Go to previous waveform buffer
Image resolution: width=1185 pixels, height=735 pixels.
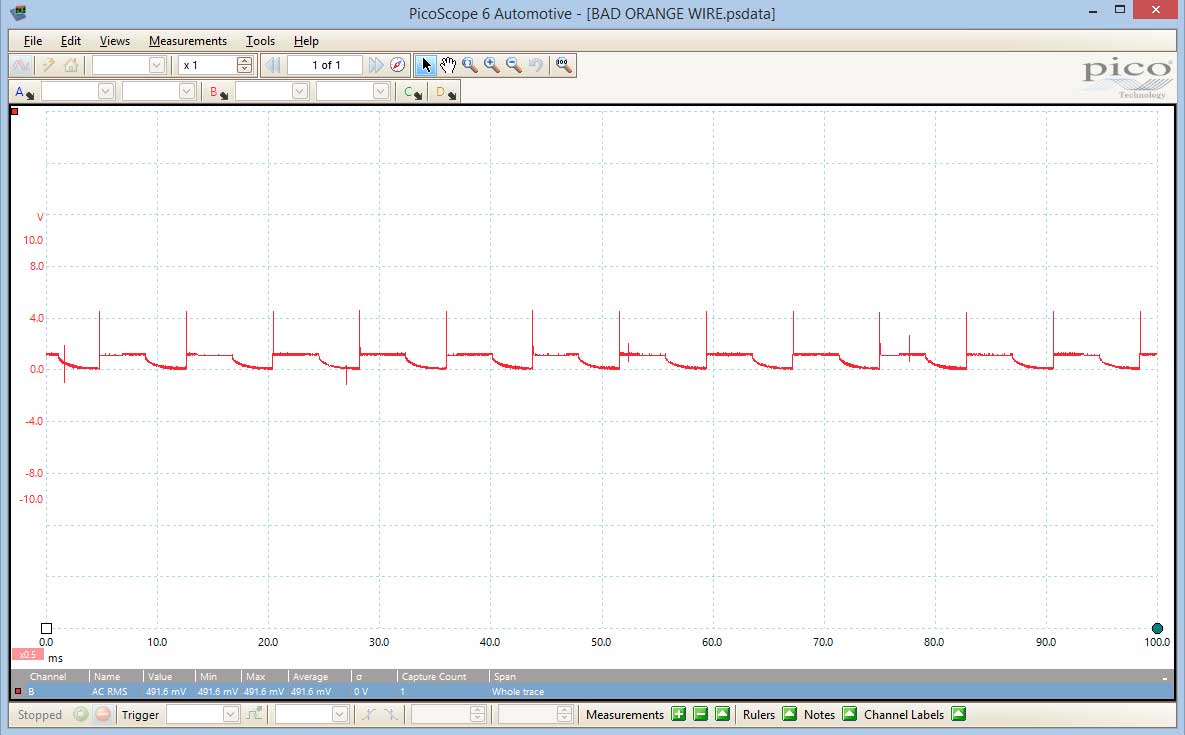[273, 65]
